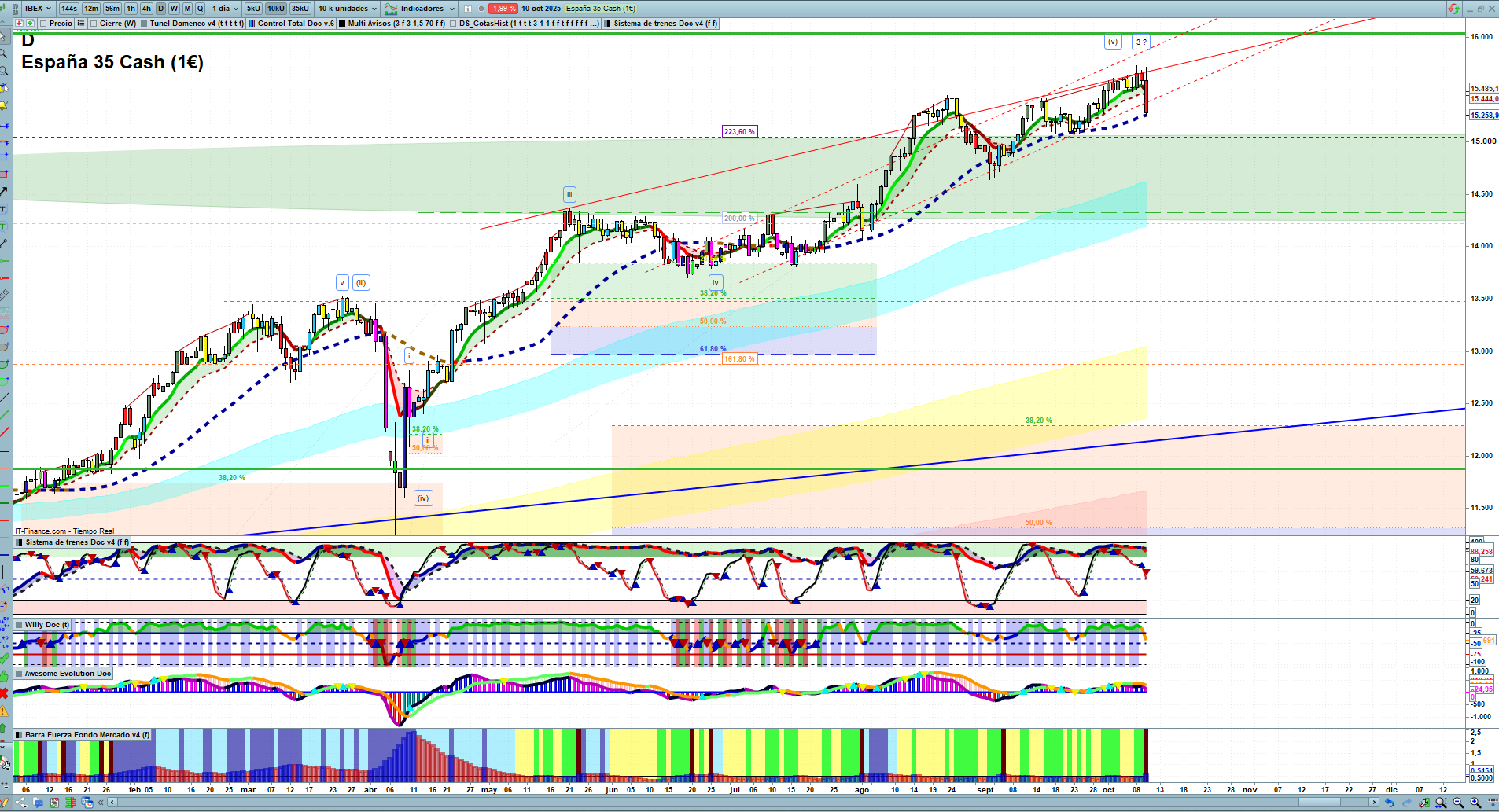Click the auto-fit zoom magnifier icon
Image resolution: width=1499 pixels, height=812 pixels.
pyautogui.click(x=1441, y=803)
